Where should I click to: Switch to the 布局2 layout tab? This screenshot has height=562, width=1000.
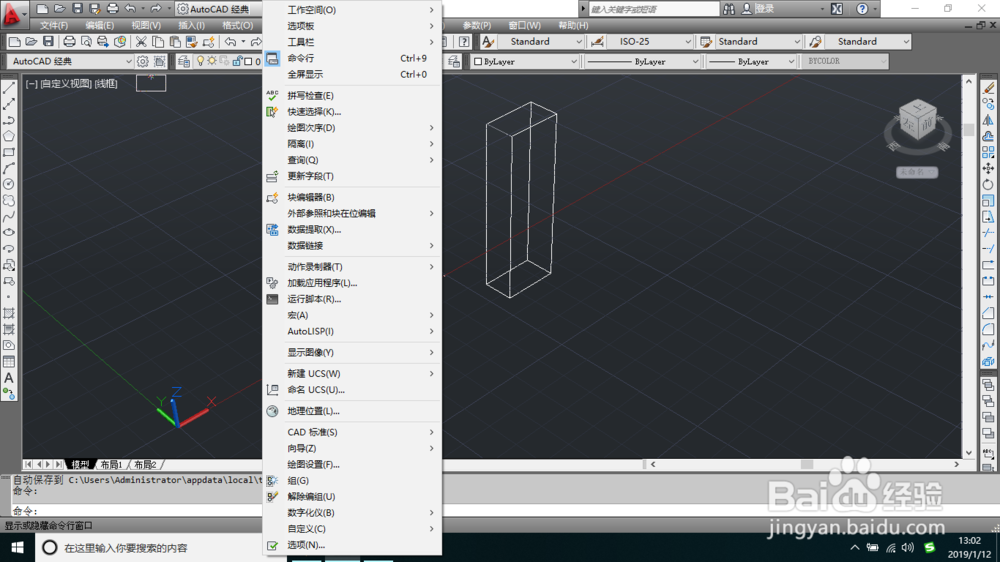(145, 465)
